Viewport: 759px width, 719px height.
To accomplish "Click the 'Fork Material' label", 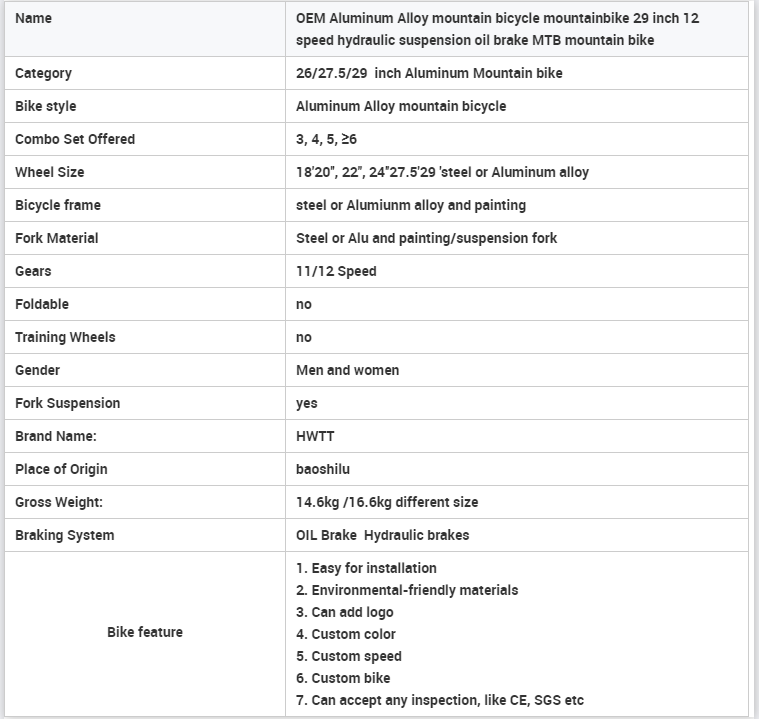I will click(x=56, y=238).
